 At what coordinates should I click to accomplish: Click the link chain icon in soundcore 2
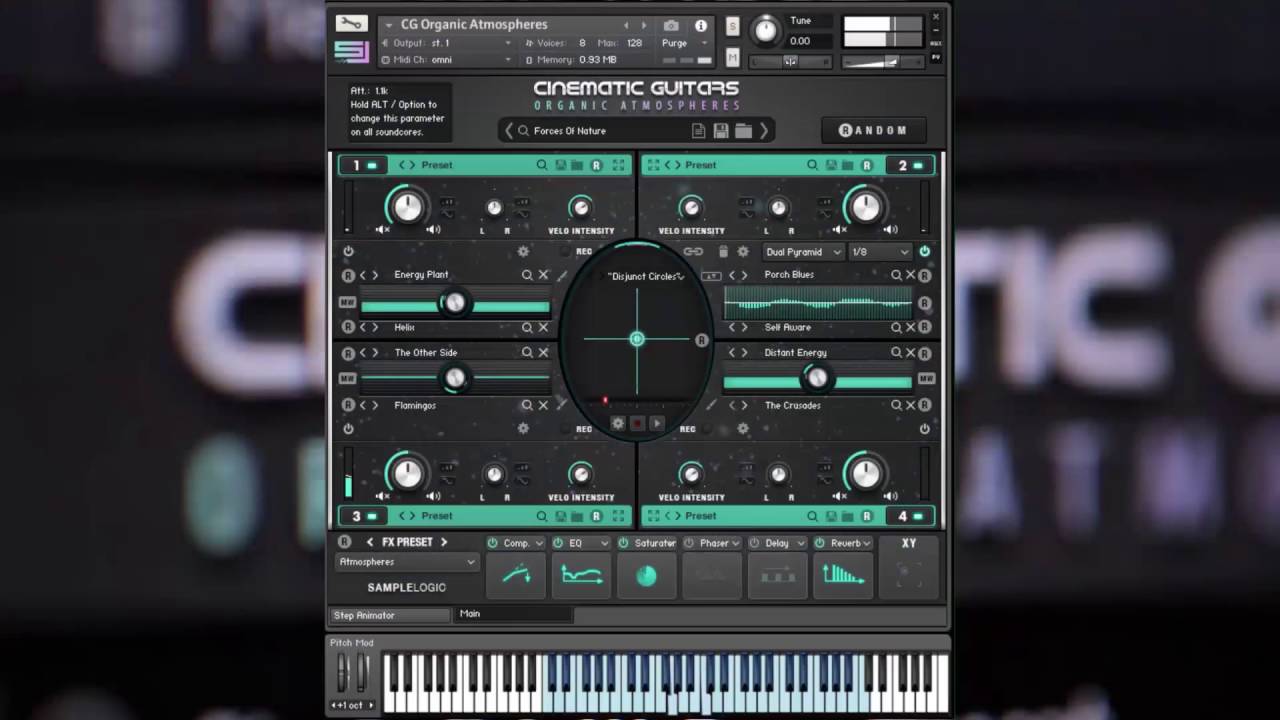coord(693,252)
